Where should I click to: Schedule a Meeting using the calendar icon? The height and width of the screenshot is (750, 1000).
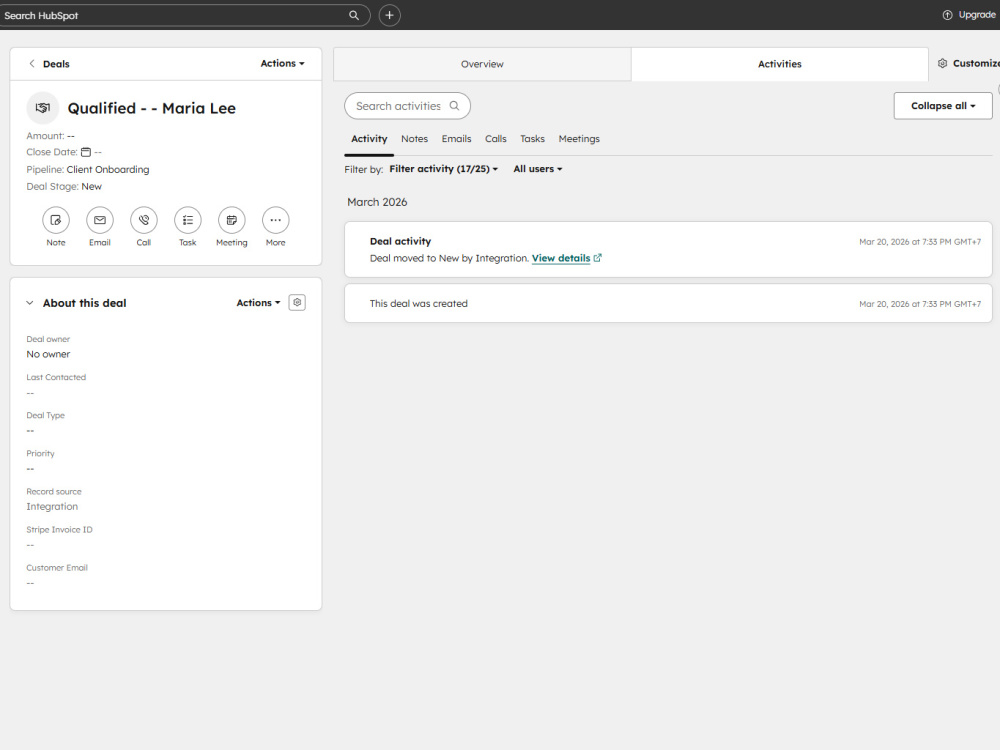point(232,220)
